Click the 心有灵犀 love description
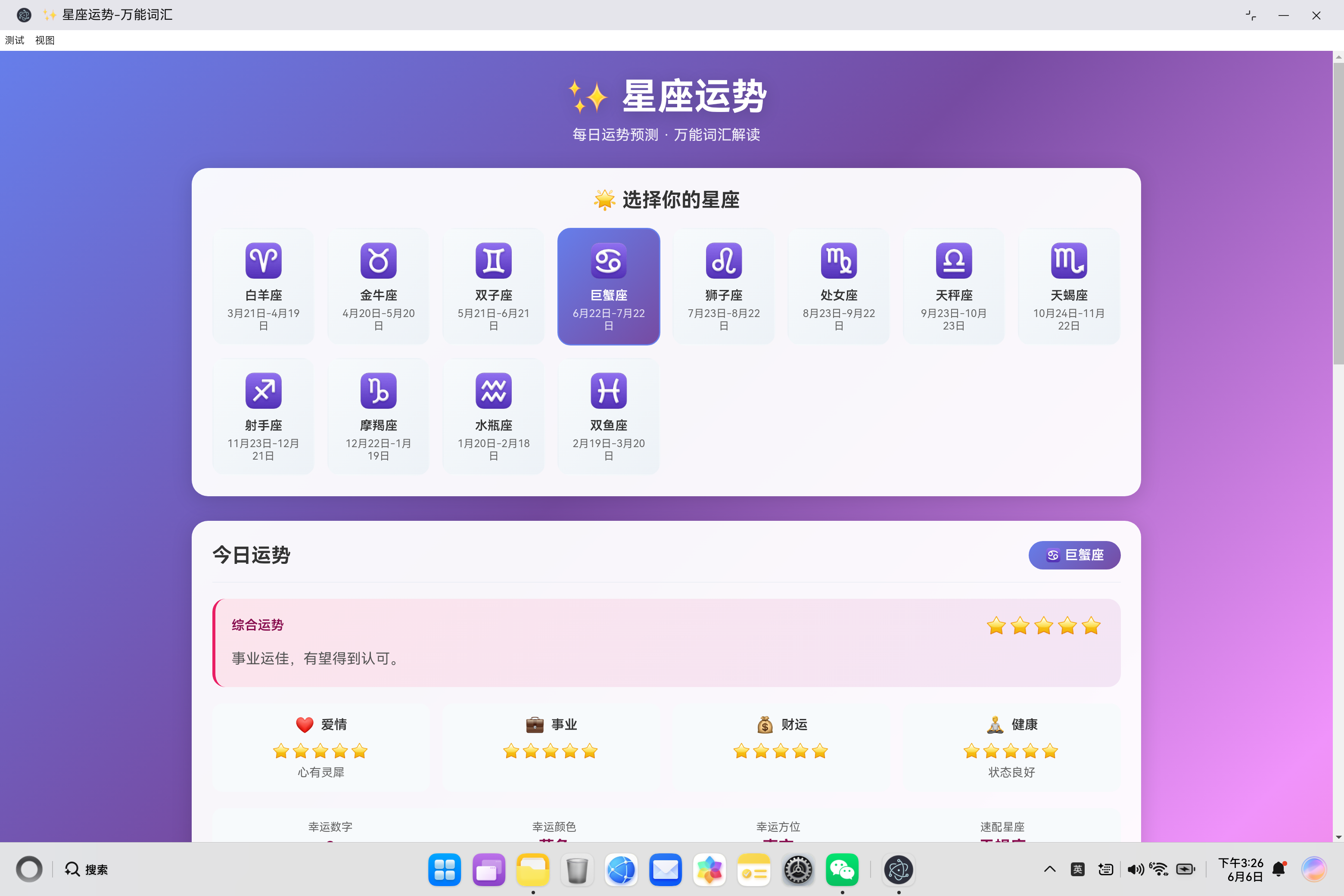 [x=320, y=772]
